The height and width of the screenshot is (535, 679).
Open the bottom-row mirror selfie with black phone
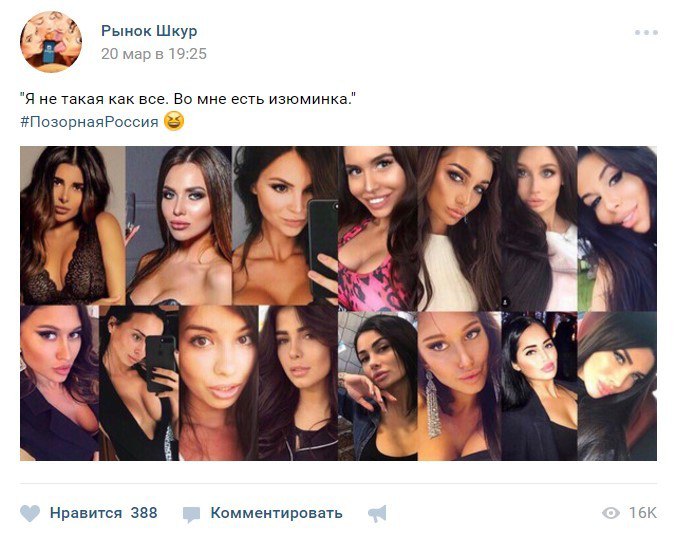point(139,383)
